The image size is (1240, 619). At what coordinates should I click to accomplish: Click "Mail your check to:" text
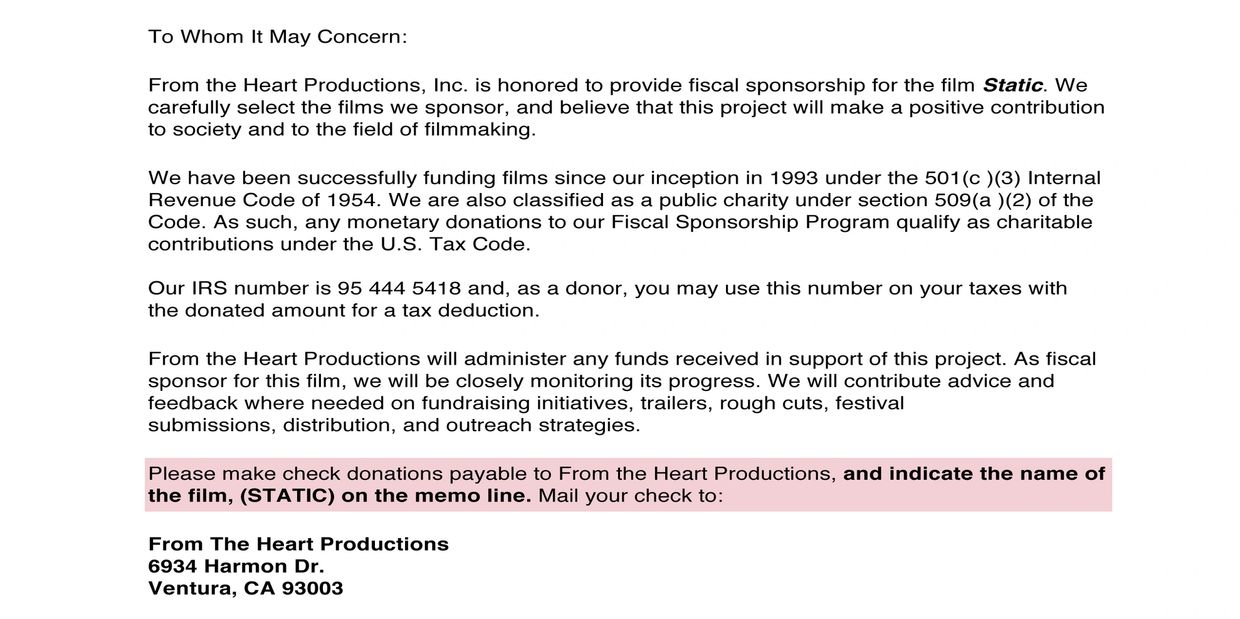tap(630, 496)
